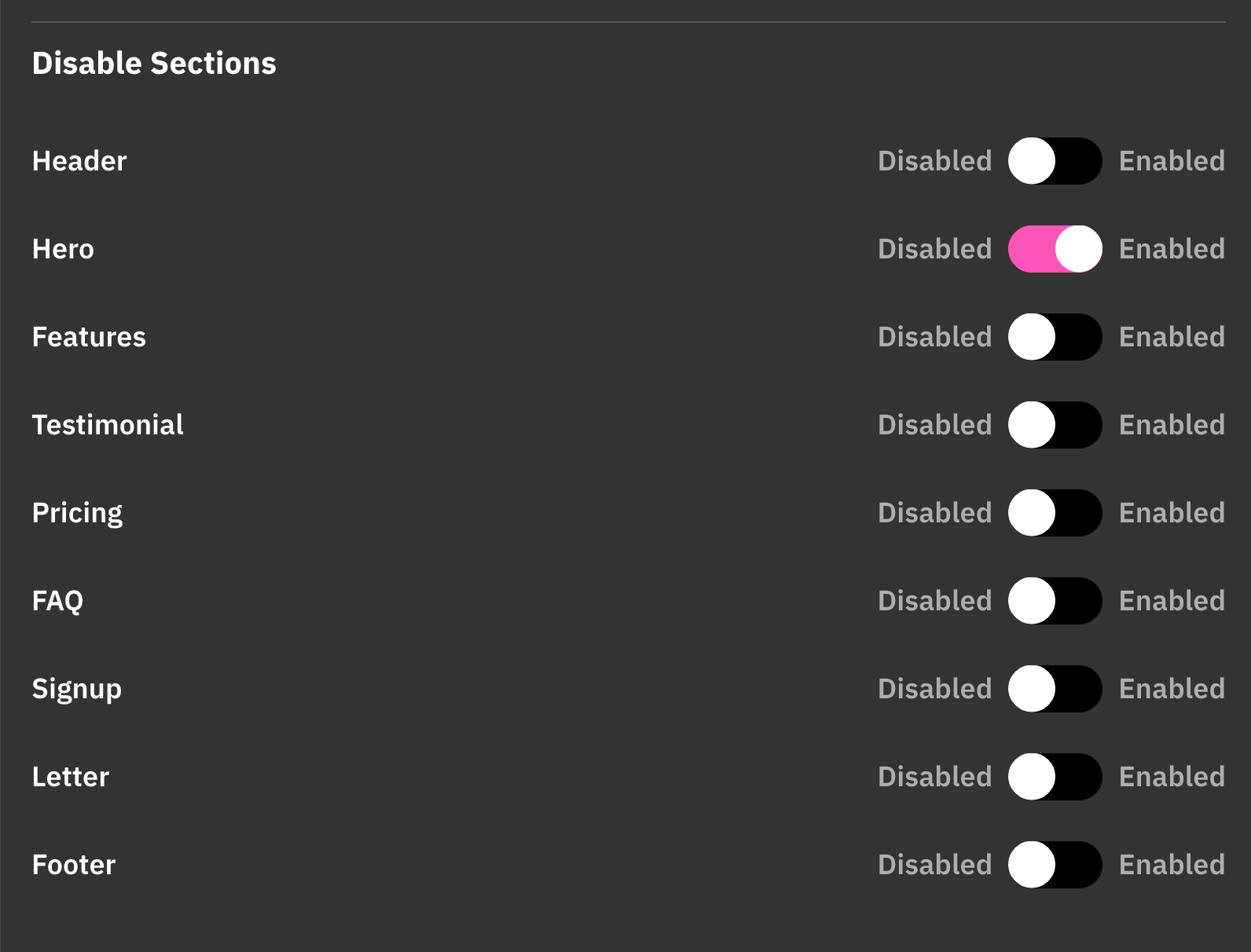Turn off the pink Hero toggle
Screen dimensions: 1251x952
click(x=1055, y=249)
